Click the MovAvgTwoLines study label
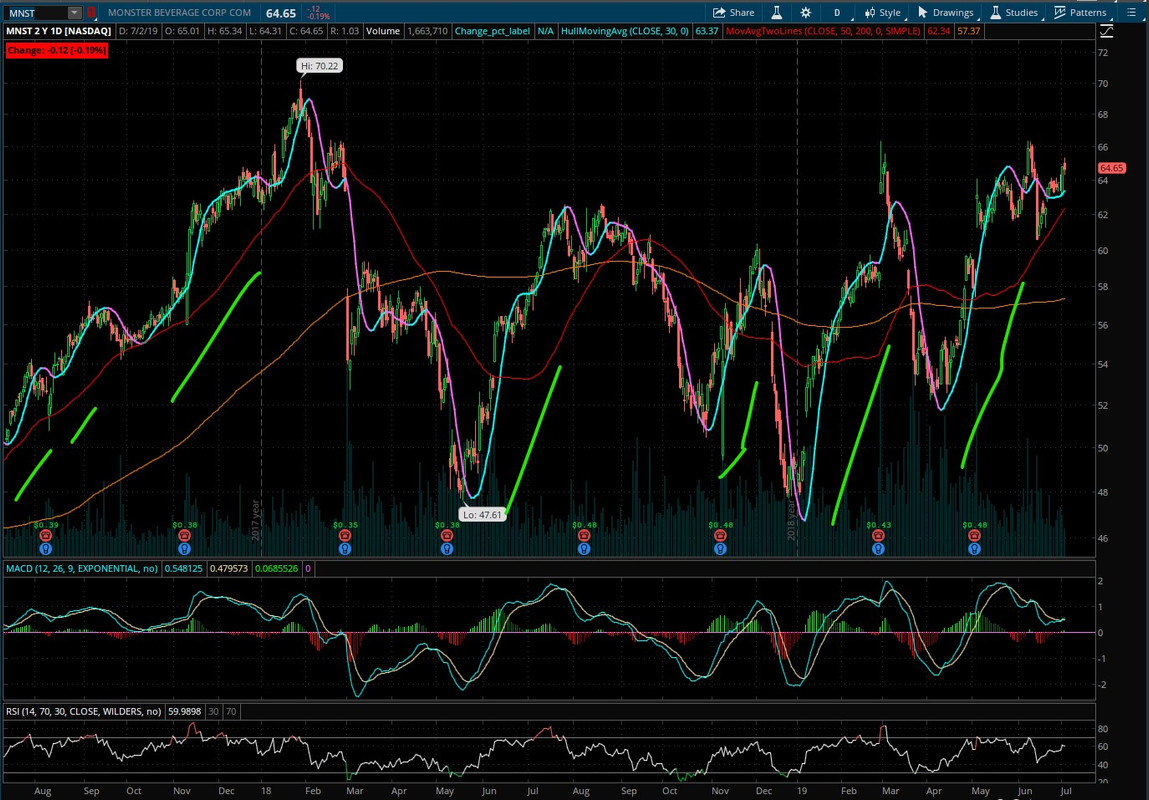The image size is (1149, 800). point(822,32)
